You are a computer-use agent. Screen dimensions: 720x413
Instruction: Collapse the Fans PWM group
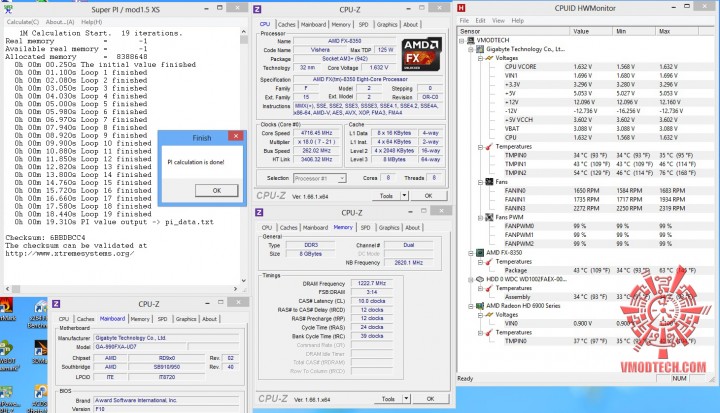(x=480, y=218)
